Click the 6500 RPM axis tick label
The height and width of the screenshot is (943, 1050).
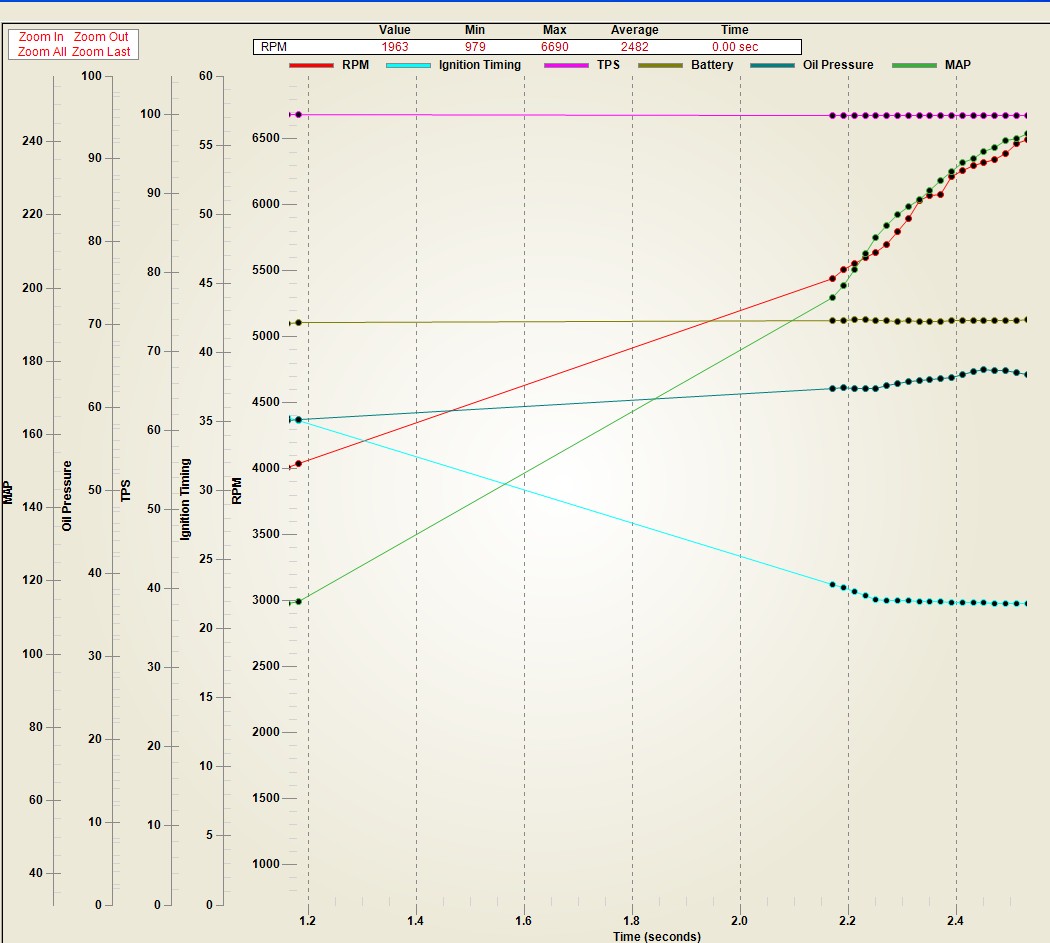266,138
